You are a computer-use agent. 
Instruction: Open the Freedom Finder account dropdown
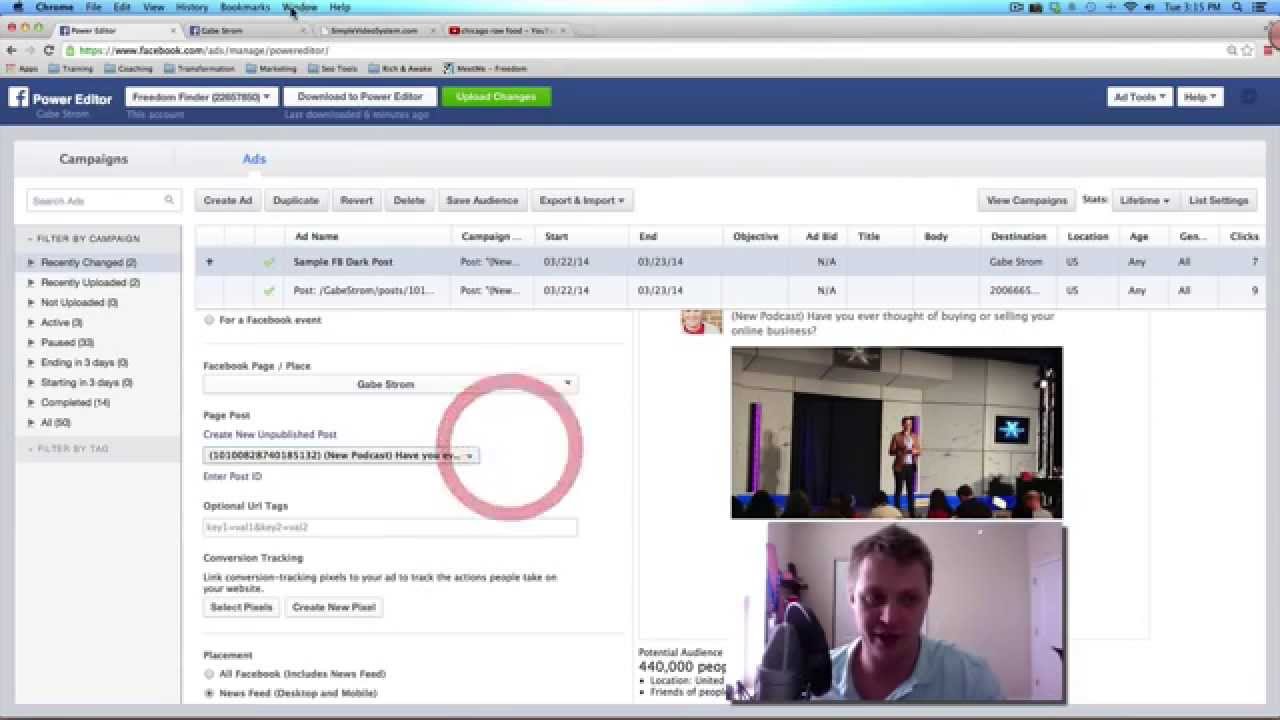point(201,97)
